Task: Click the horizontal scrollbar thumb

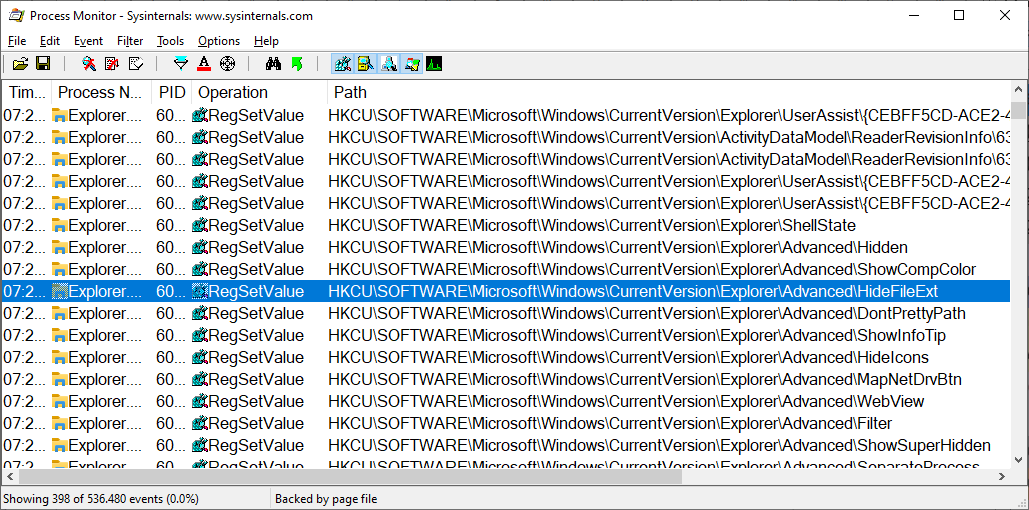Action: click(x=350, y=477)
